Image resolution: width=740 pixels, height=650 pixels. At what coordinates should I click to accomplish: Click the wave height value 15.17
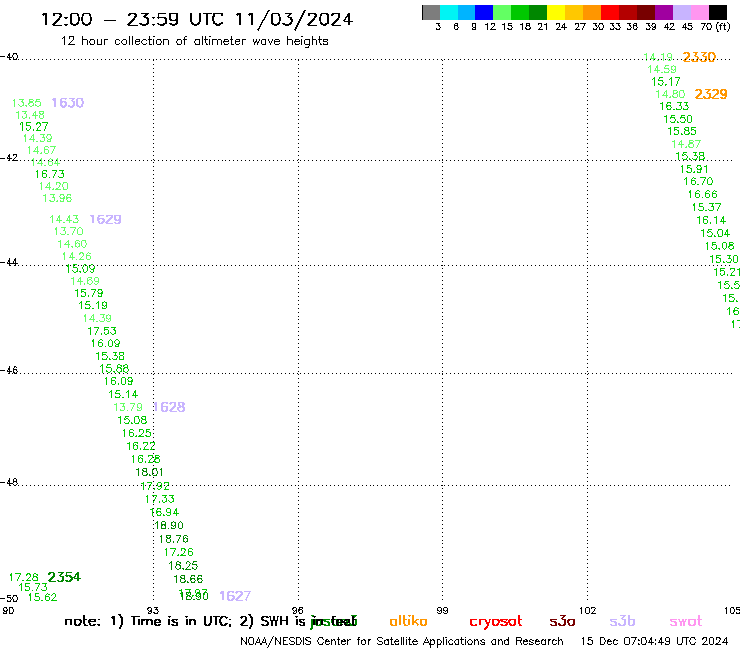tap(666, 82)
